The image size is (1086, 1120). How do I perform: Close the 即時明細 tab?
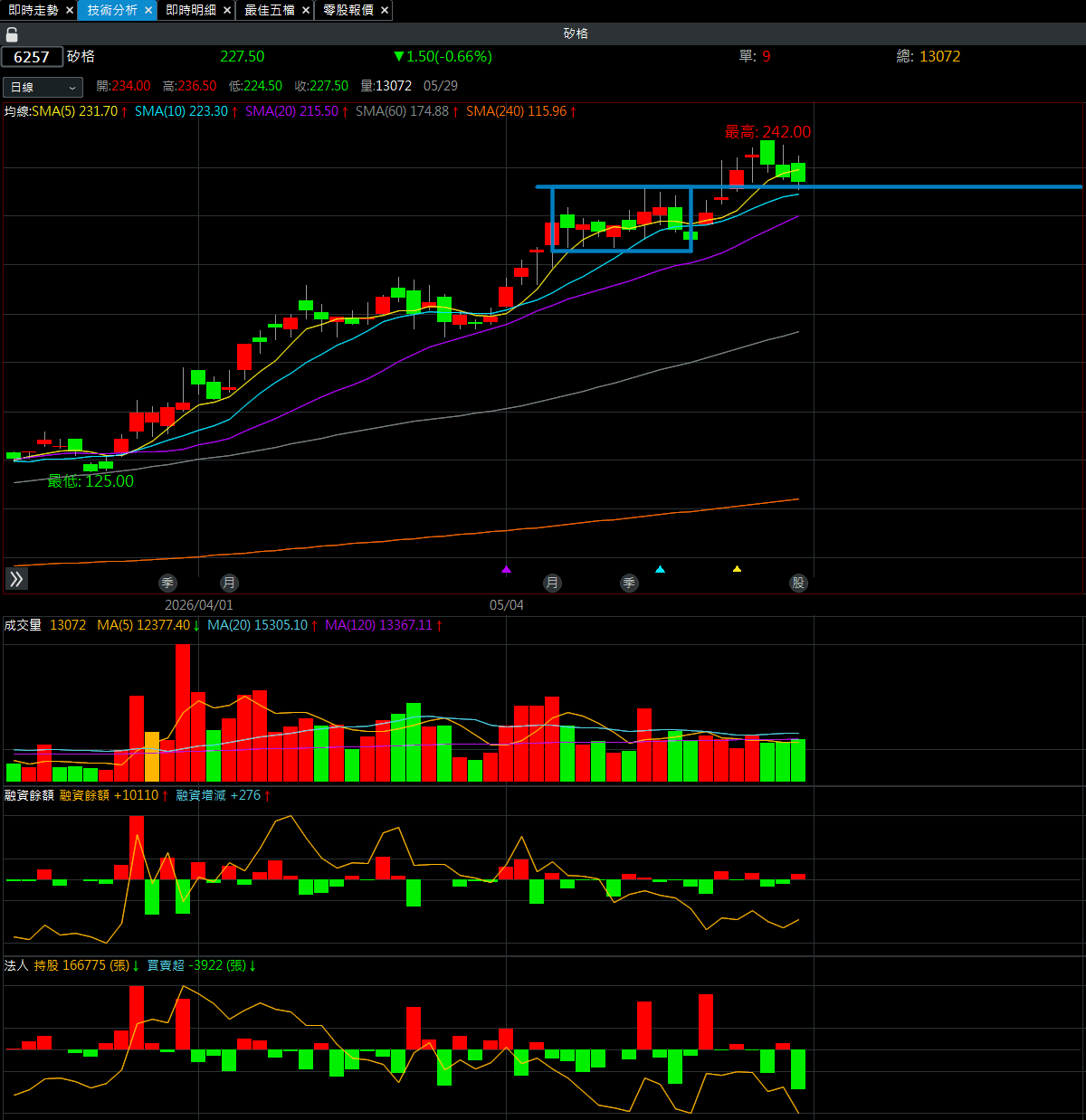click(x=227, y=10)
